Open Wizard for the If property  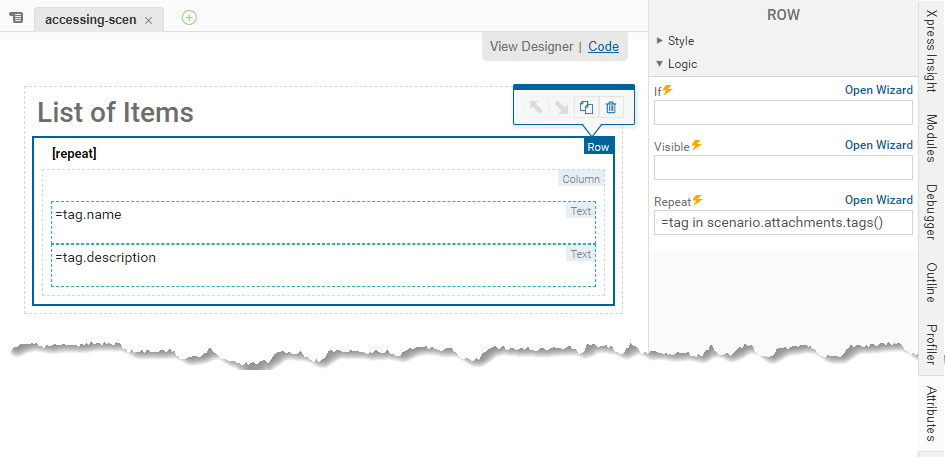click(878, 90)
